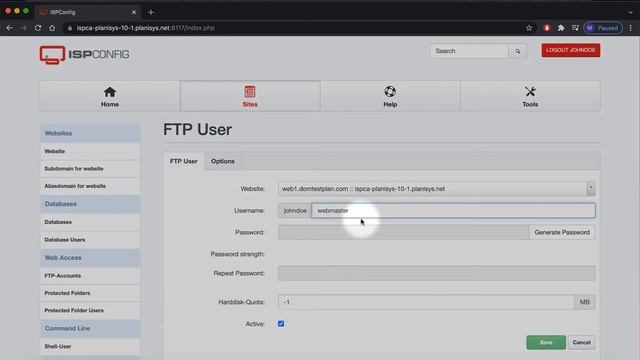Open a new browser tab

click(151, 12)
